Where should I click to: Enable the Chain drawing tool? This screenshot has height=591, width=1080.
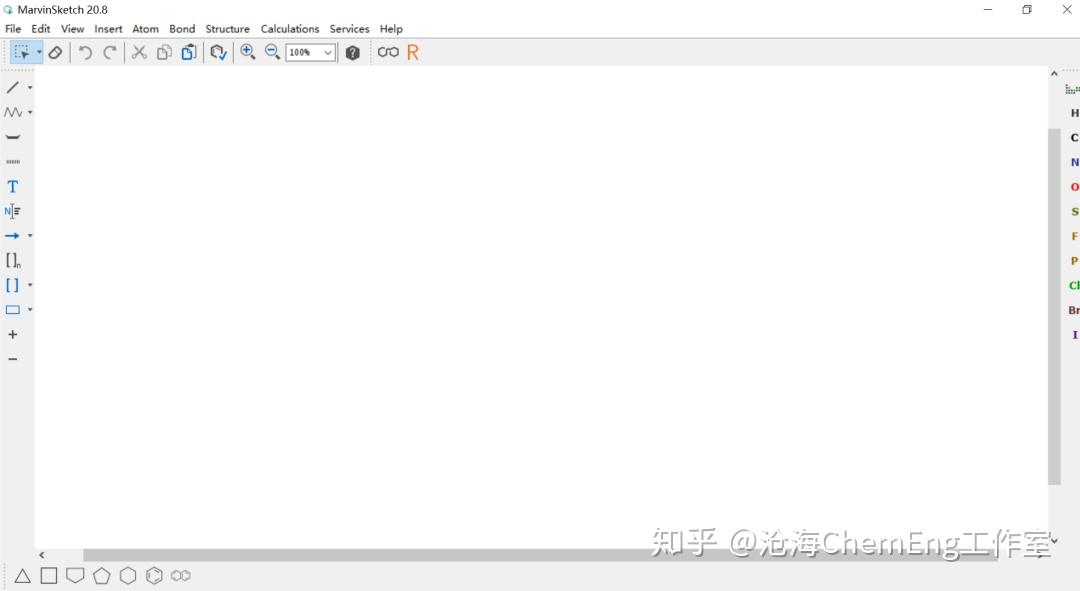[x=12, y=112]
